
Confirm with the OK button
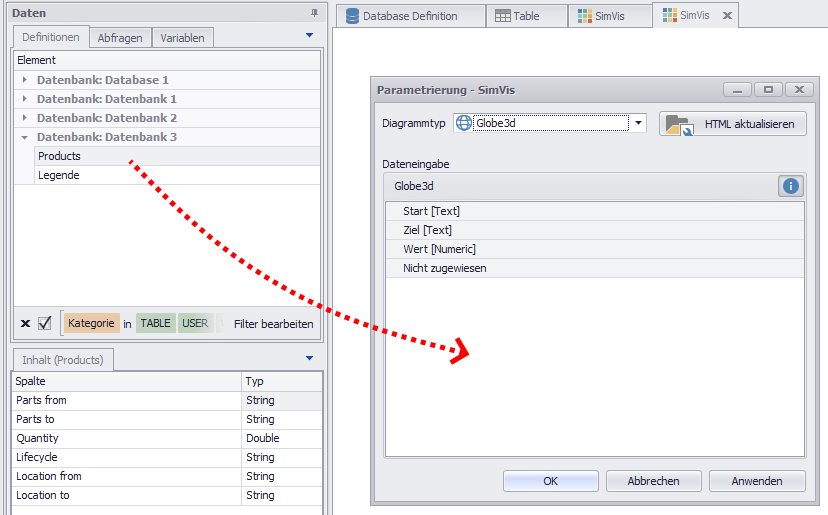550,481
